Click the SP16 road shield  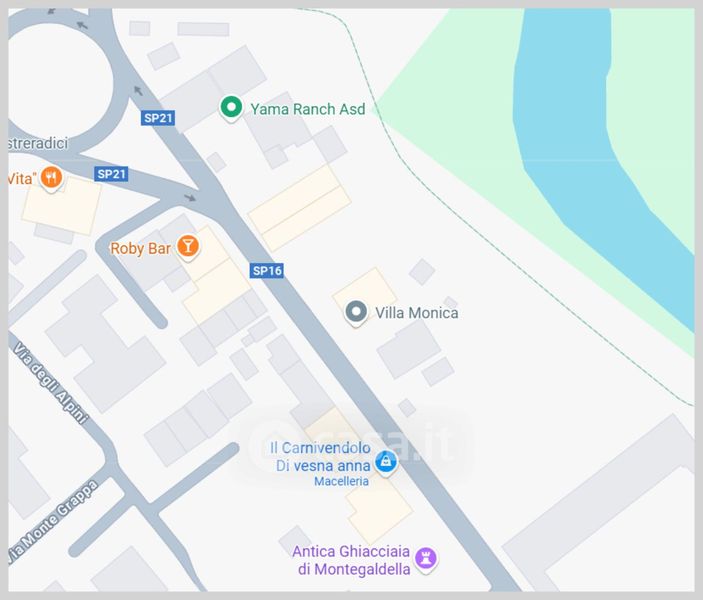point(267,270)
